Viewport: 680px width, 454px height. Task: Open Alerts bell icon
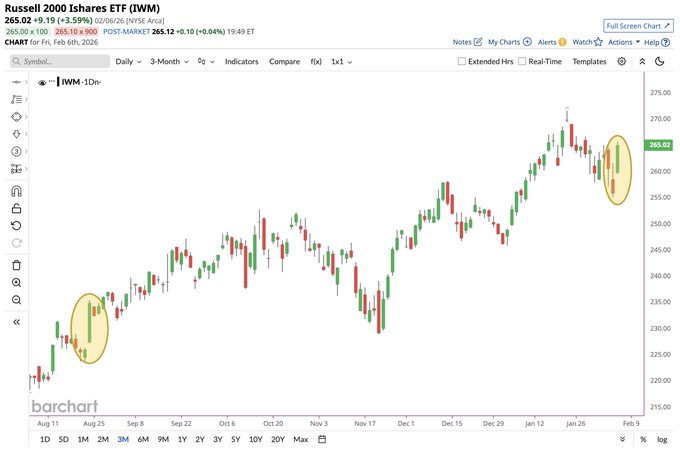(562, 42)
